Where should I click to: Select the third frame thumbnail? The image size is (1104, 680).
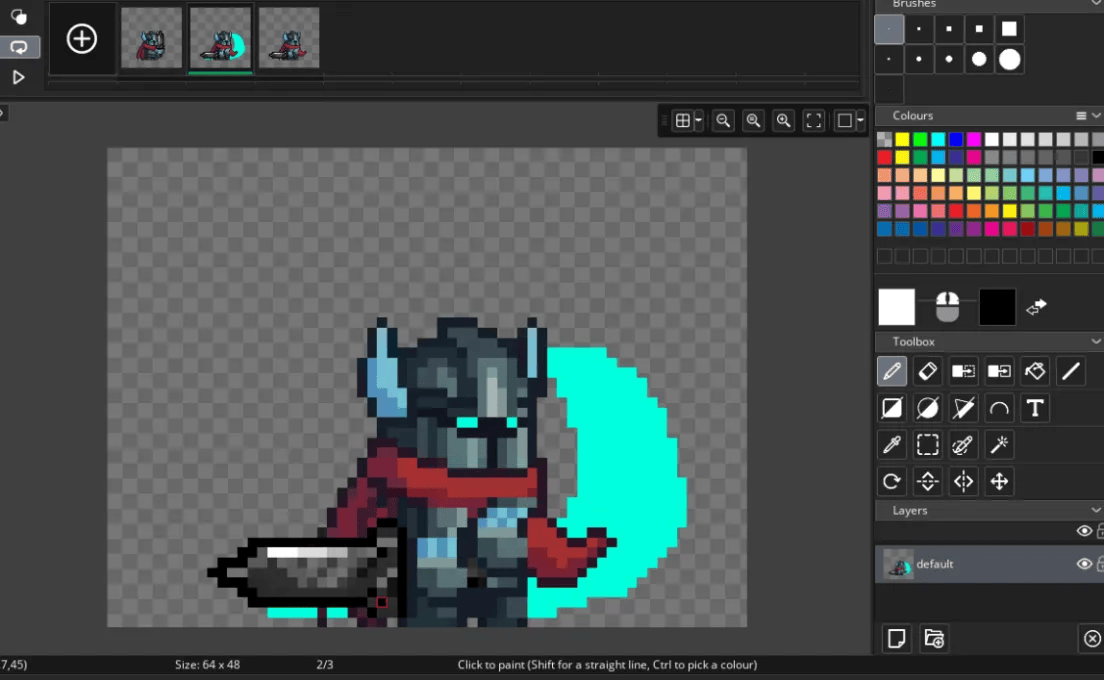coord(289,38)
